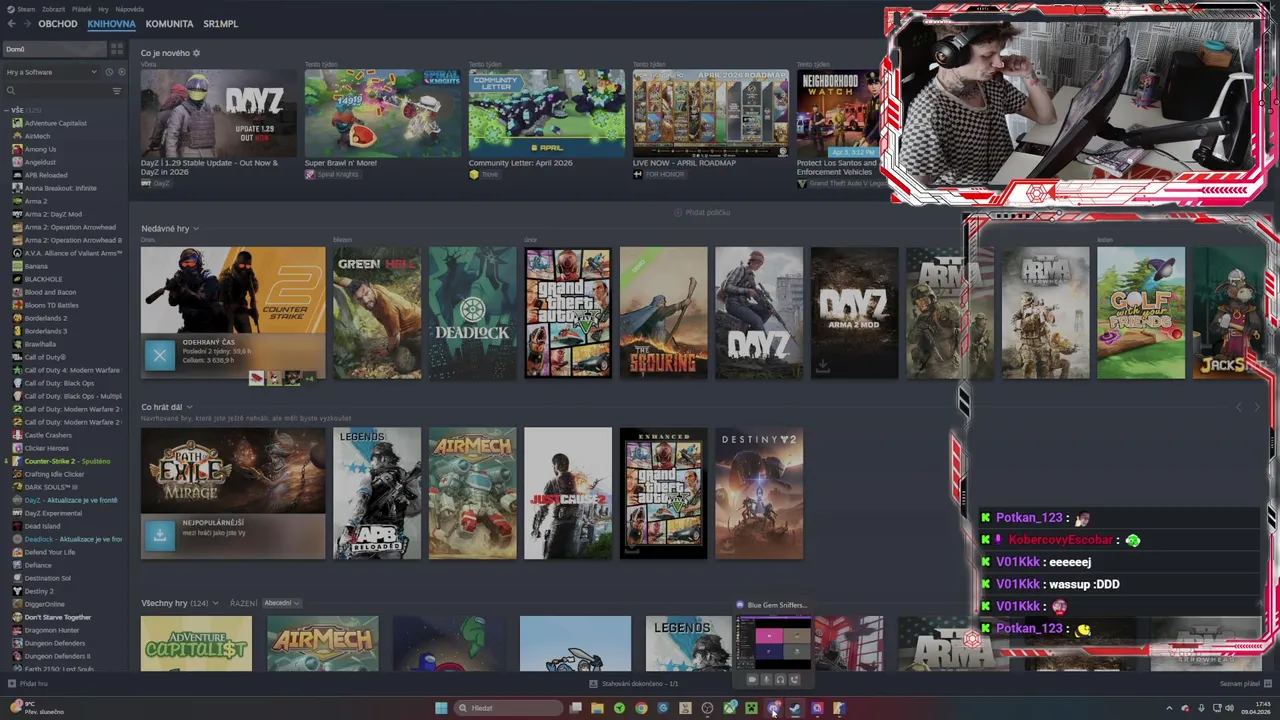Viewport: 1280px width, 720px height.
Task: Open the Nápověda menu
Action: (129, 9)
